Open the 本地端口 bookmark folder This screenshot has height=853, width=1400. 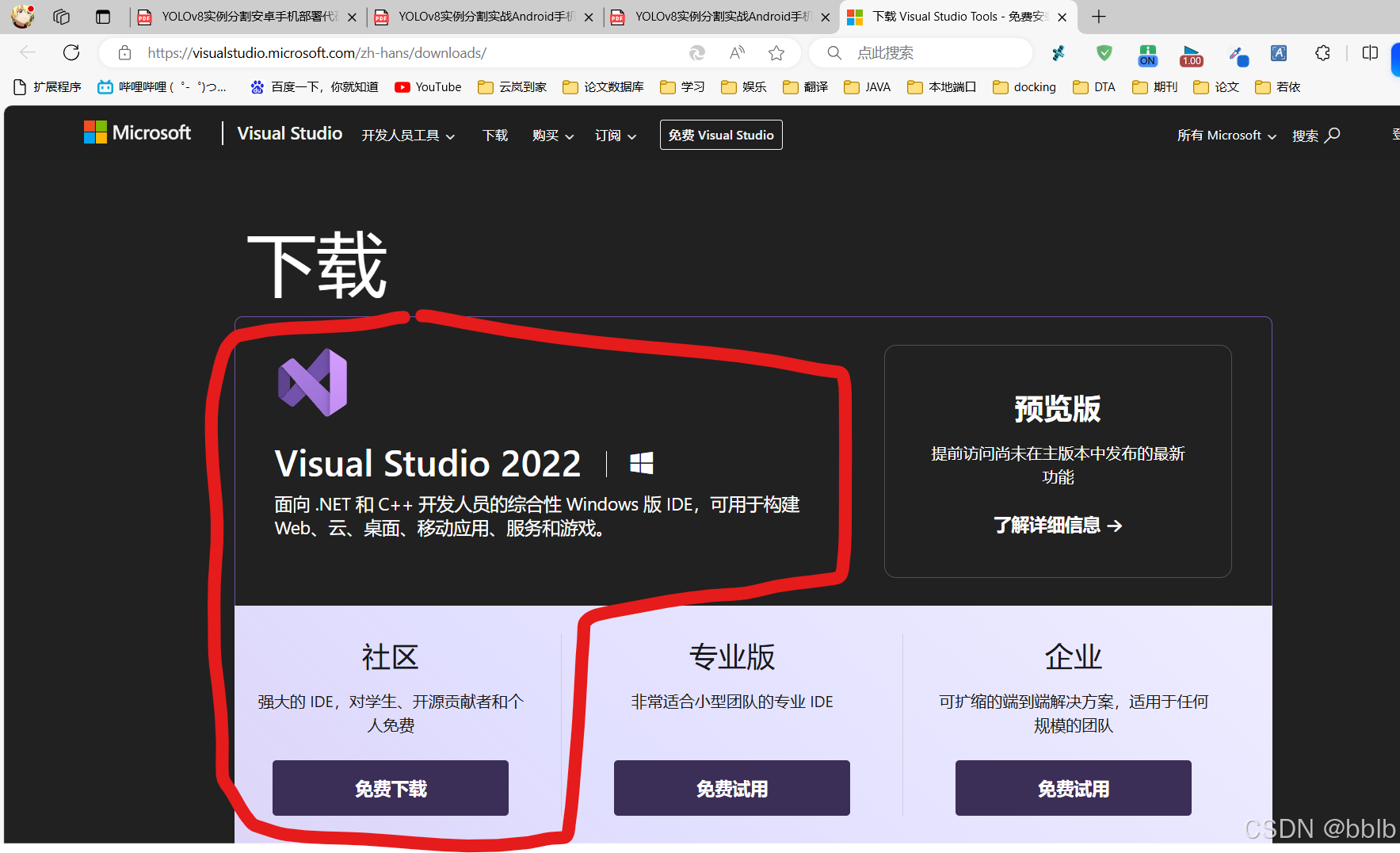[942, 87]
